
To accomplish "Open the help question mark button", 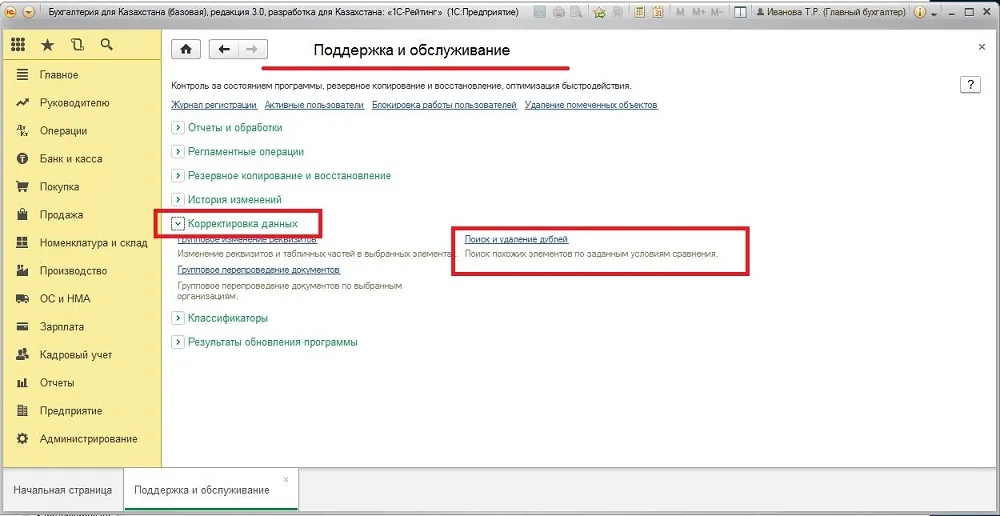I will pyautogui.click(x=970, y=85).
